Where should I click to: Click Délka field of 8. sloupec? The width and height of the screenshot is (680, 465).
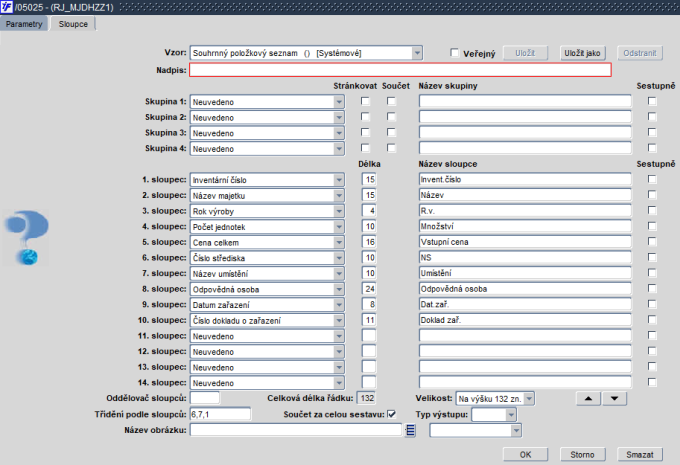pyautogui.click(x=369, y=288)
